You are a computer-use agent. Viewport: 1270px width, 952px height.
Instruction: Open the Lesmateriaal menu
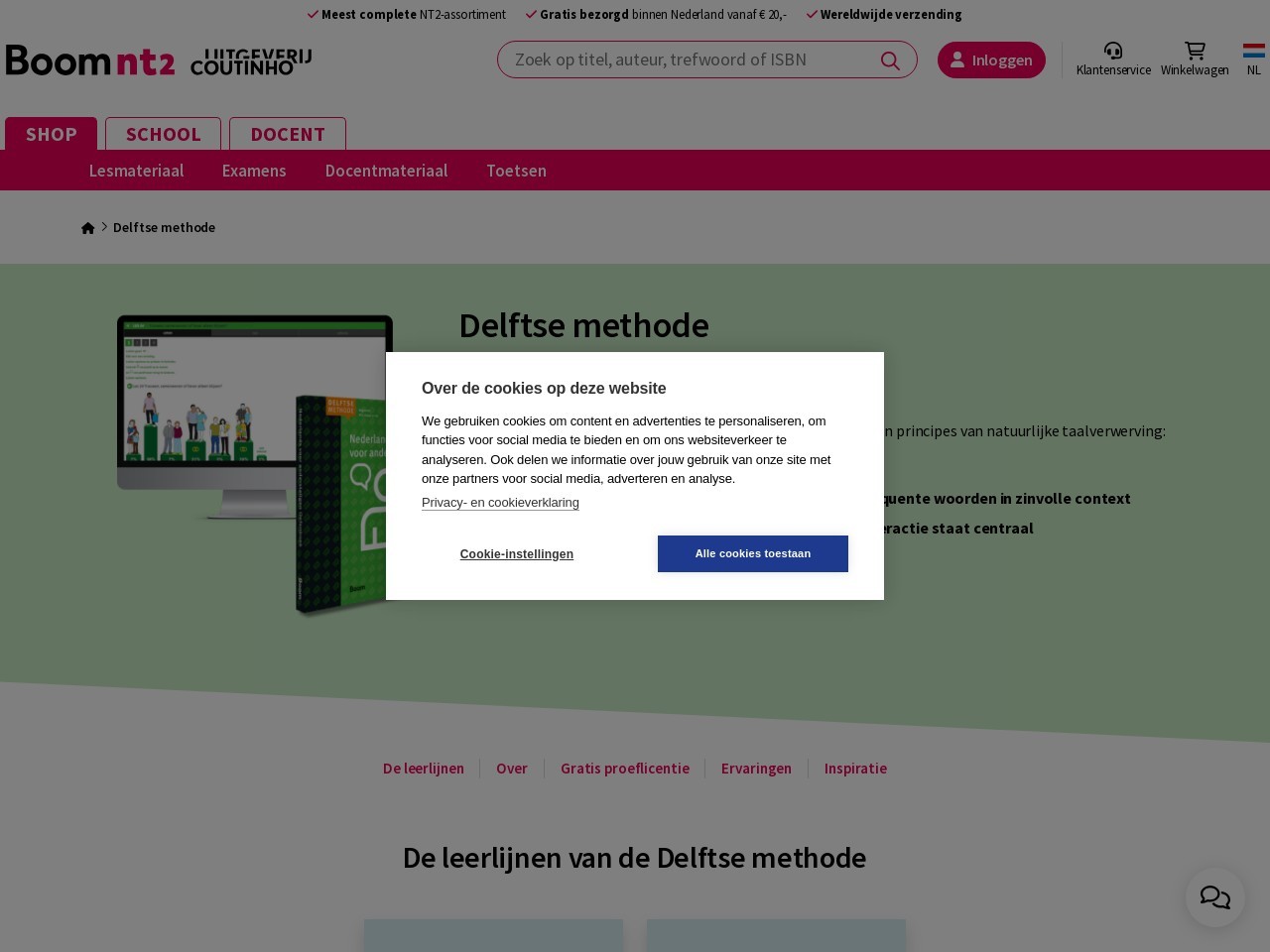[x=136, y=171]
